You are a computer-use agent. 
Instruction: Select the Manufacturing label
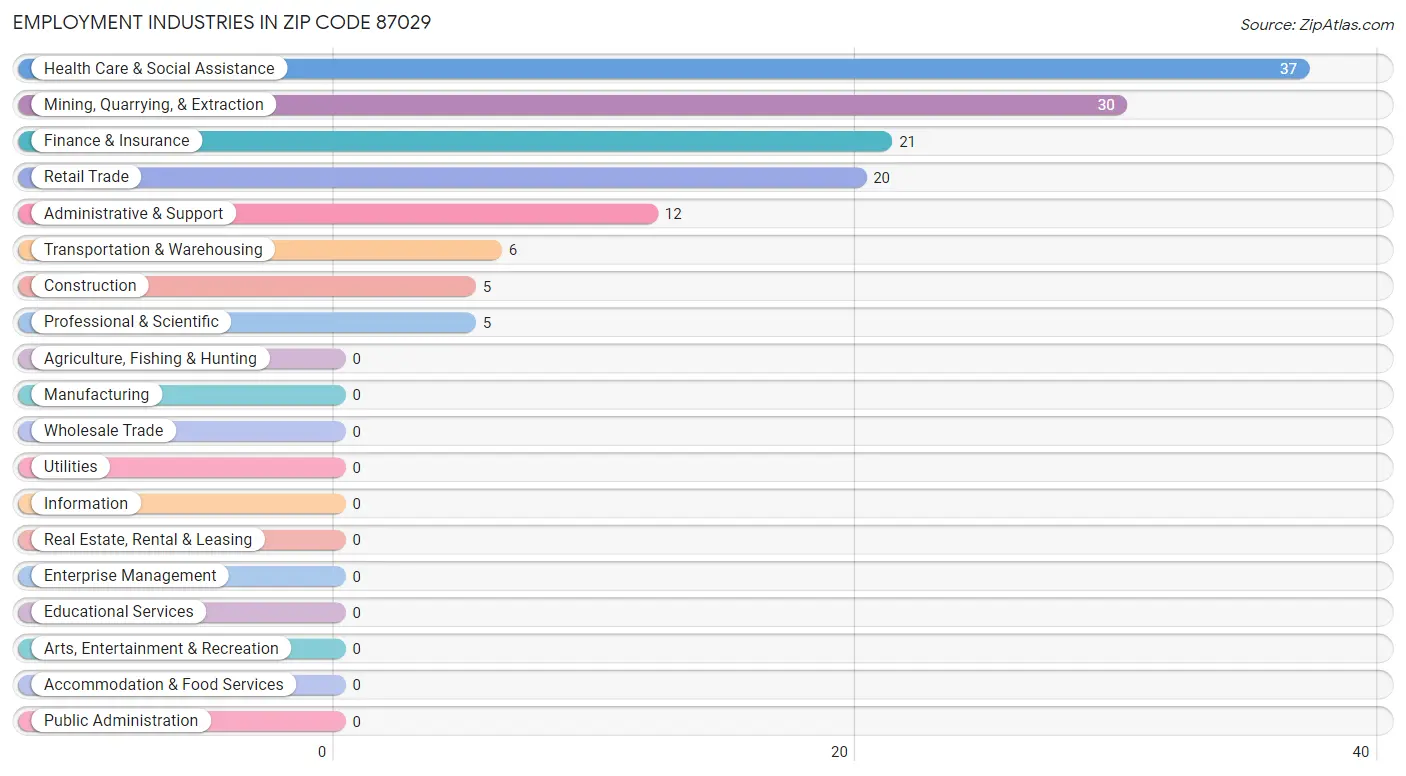tap(96, 395)
